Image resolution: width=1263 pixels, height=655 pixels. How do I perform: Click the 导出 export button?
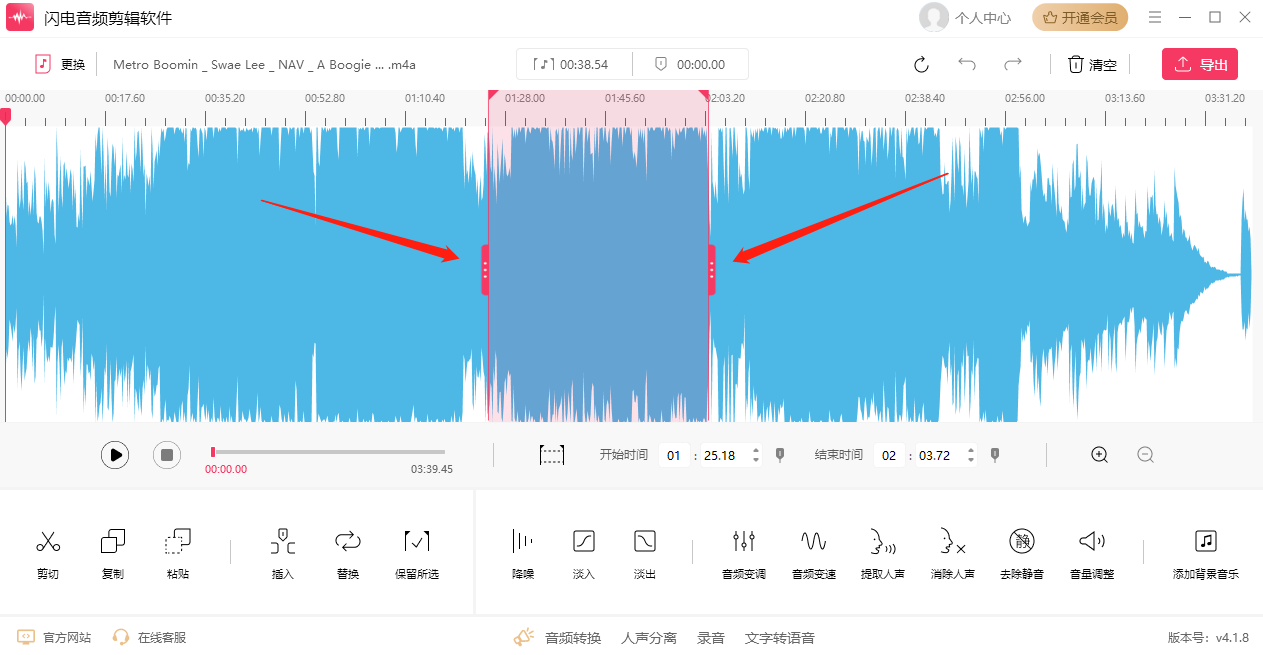click(x=1200, y=65)
